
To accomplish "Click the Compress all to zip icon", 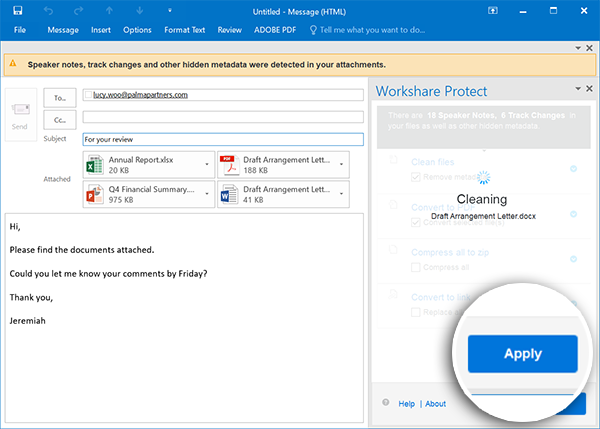I will (393, 250).
